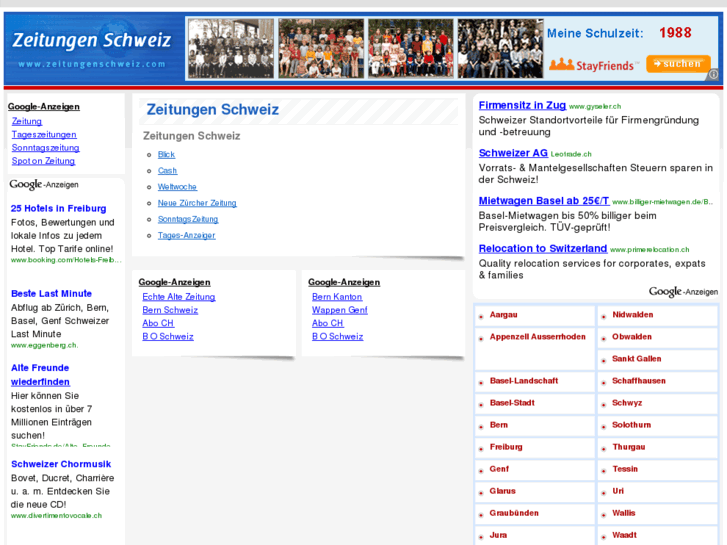Click the Meine Schulzeit 1988 banner text
The width and height of the screenshot is (727, 545).
(x=619, y=33)
